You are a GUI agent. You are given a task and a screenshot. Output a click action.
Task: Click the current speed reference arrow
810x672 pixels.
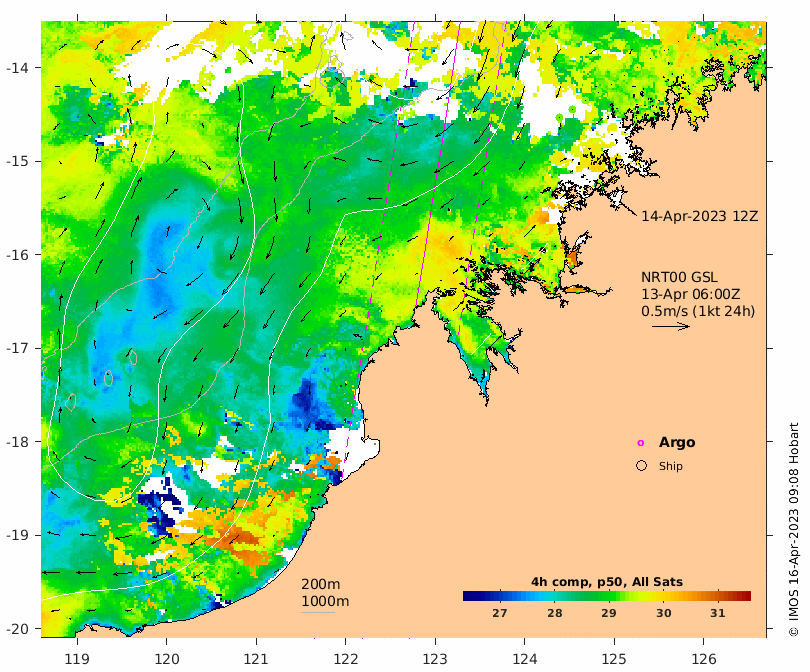point(671,326)
